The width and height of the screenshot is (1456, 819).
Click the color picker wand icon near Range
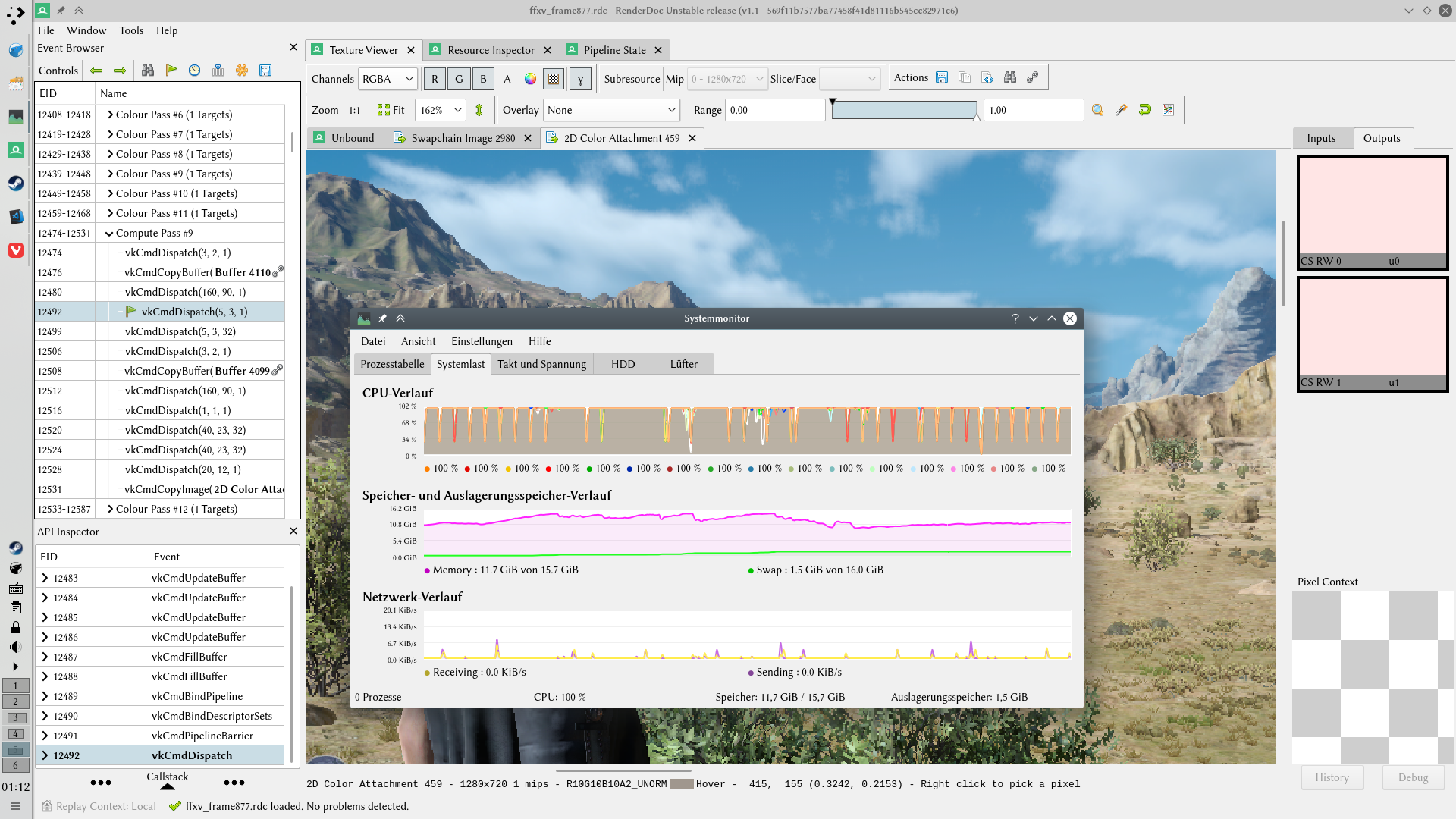pyautogui.click(x=1121, y=110)
